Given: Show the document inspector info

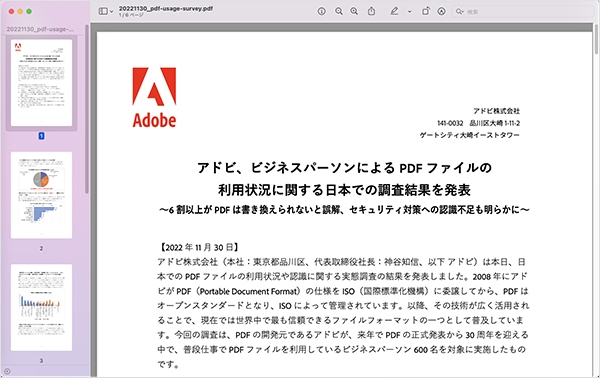Looking at the screenshot, I should [321, 11].
